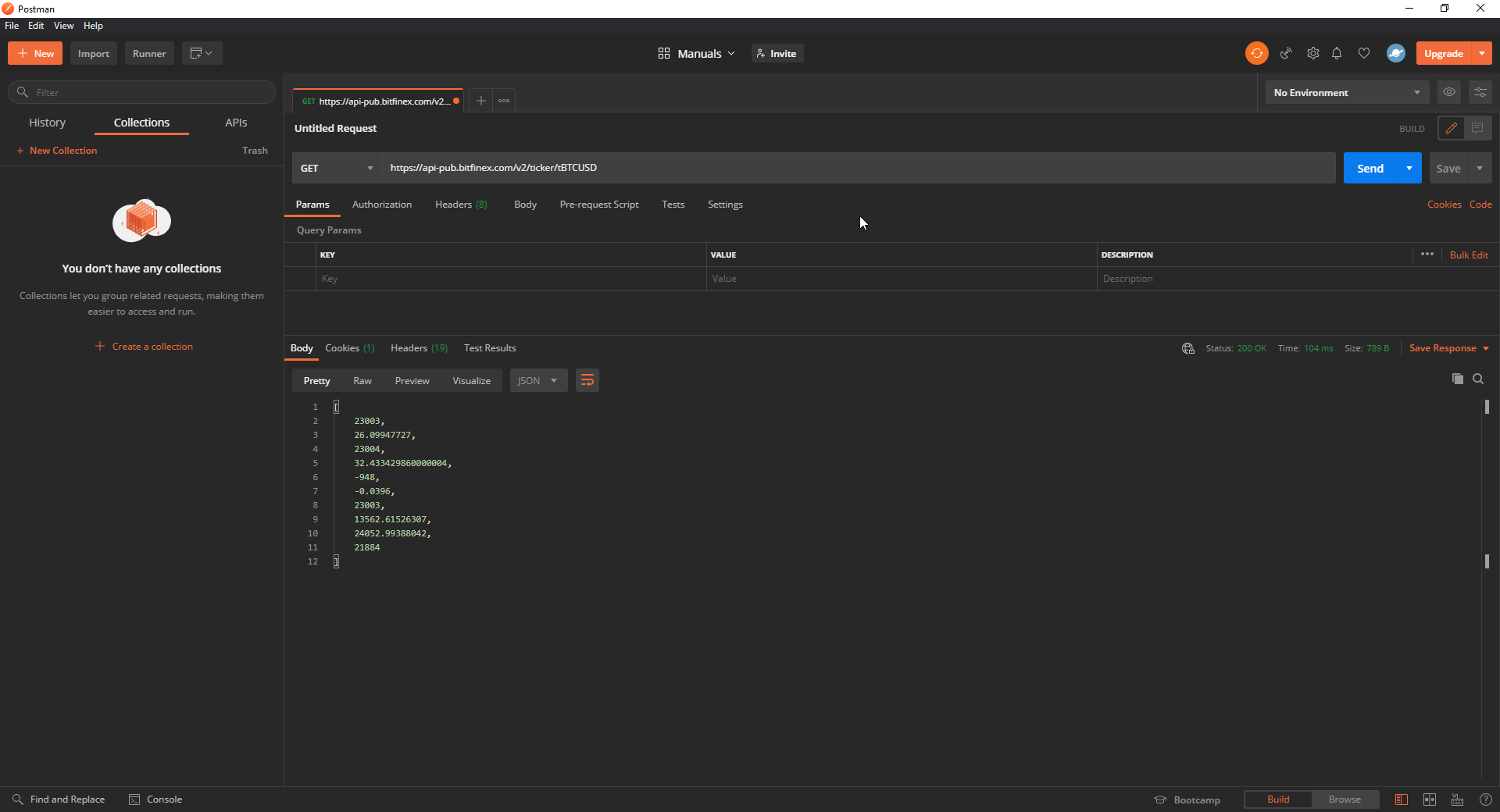Open the comments icon next to Build

(1477, 128)
